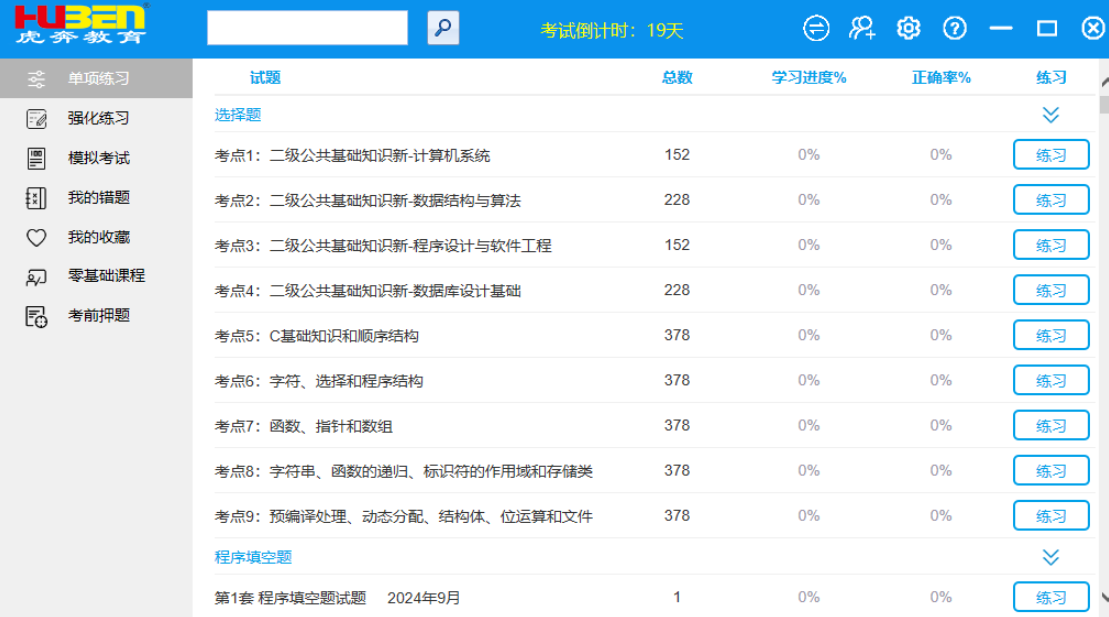Click the magnifier search icon
Screen dimensions: 1109x617
click(x=443, y=28)
